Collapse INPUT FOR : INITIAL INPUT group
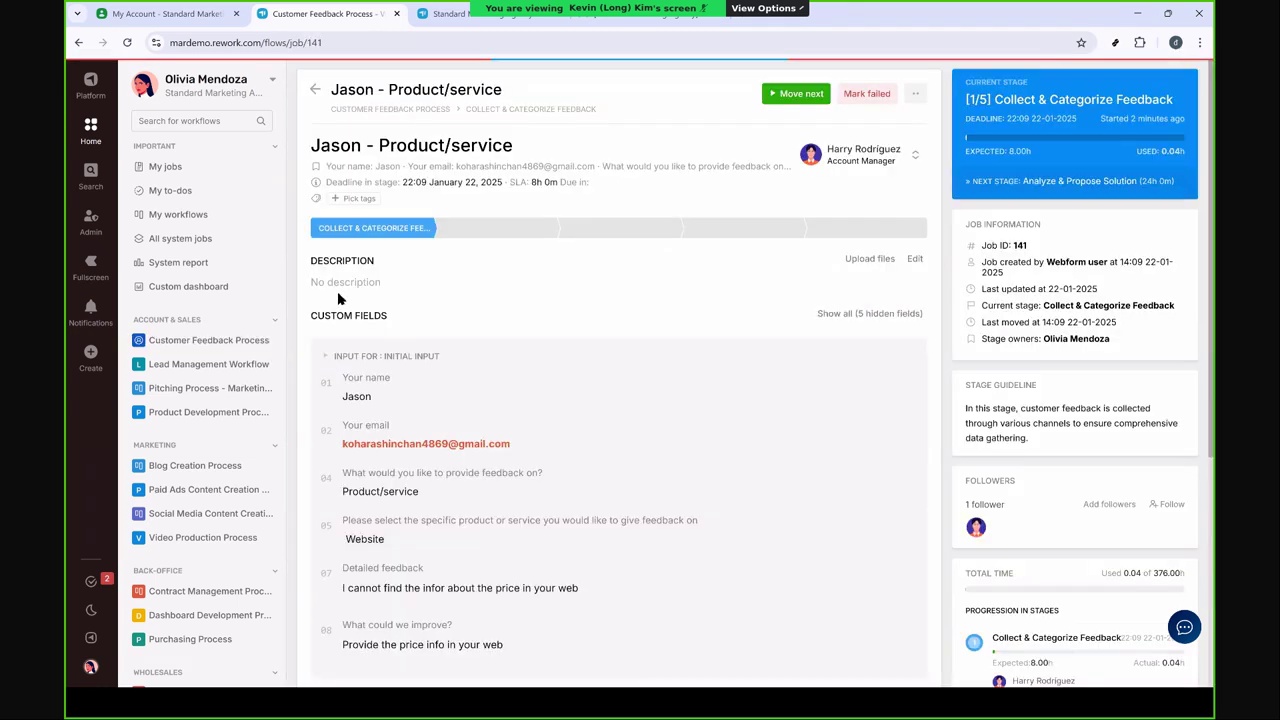1280x720 pixels. pyautogui.click(x=325, y=356)
